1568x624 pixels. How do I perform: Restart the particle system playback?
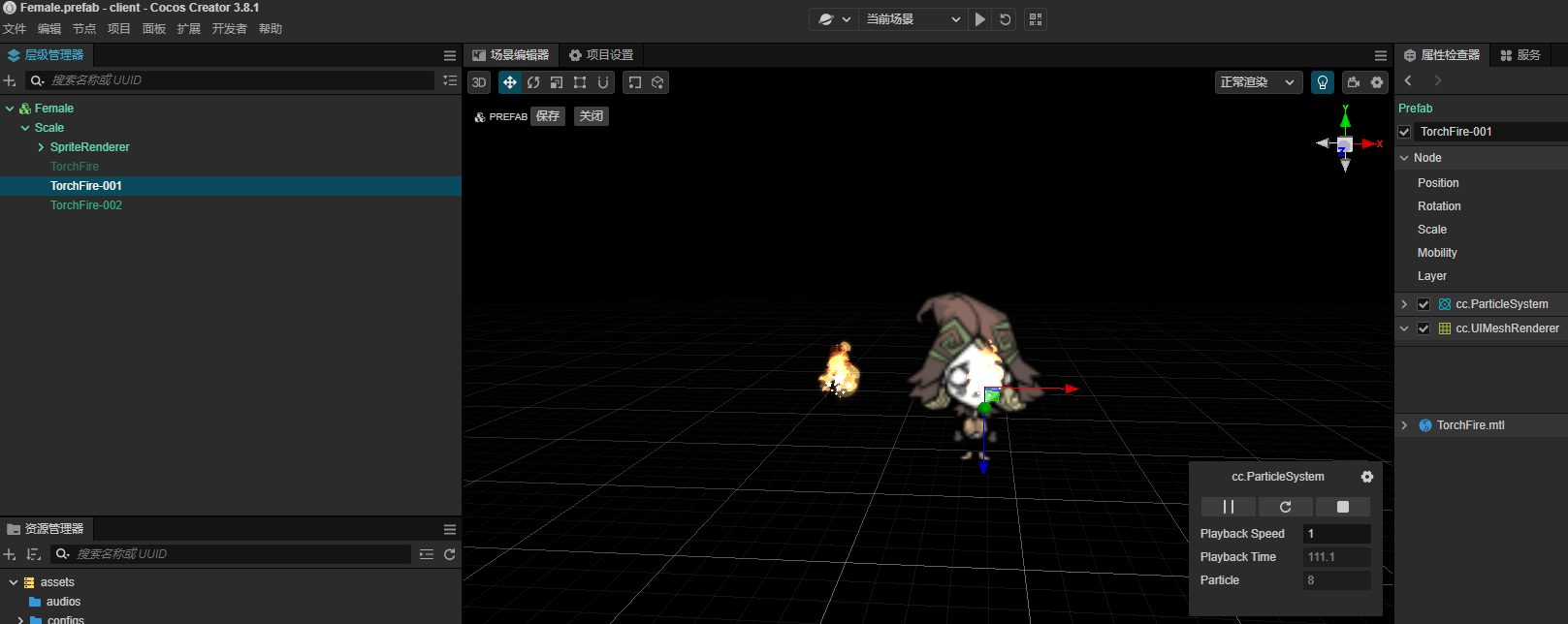tap(1286, 507)
